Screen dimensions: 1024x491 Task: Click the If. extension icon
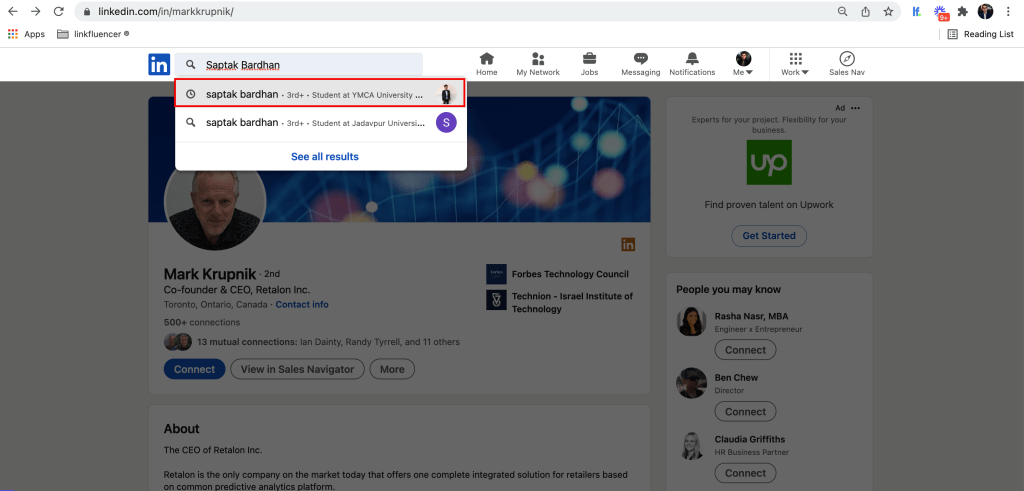(917, 11)
